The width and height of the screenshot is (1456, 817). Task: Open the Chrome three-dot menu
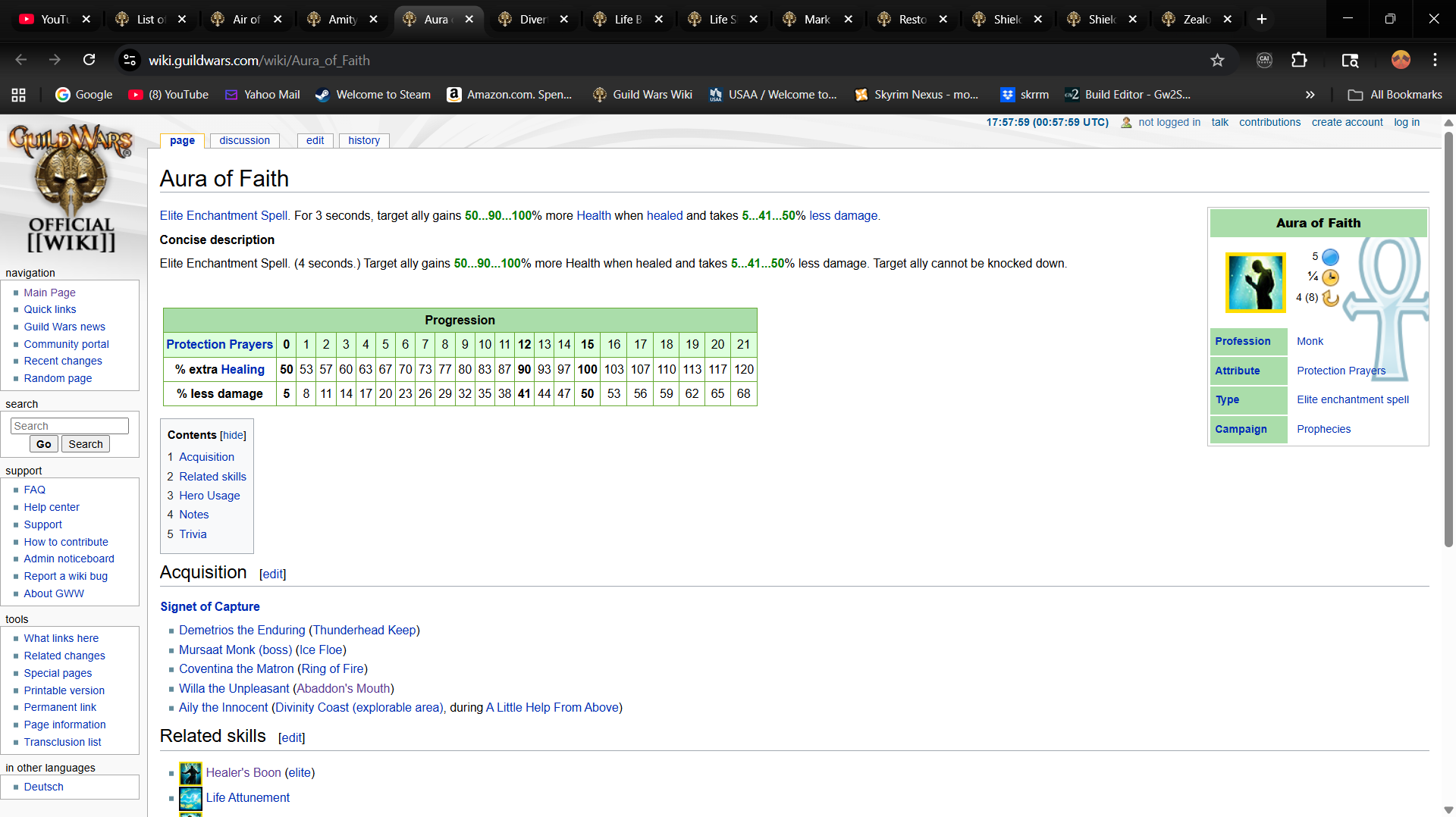1435,60
